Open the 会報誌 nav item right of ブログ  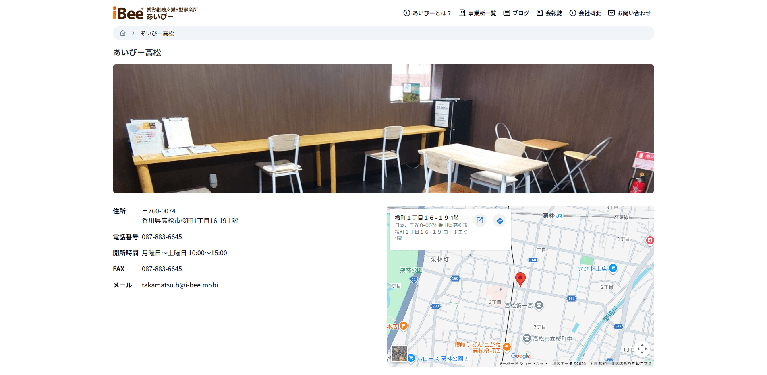[x=549, y=13]
